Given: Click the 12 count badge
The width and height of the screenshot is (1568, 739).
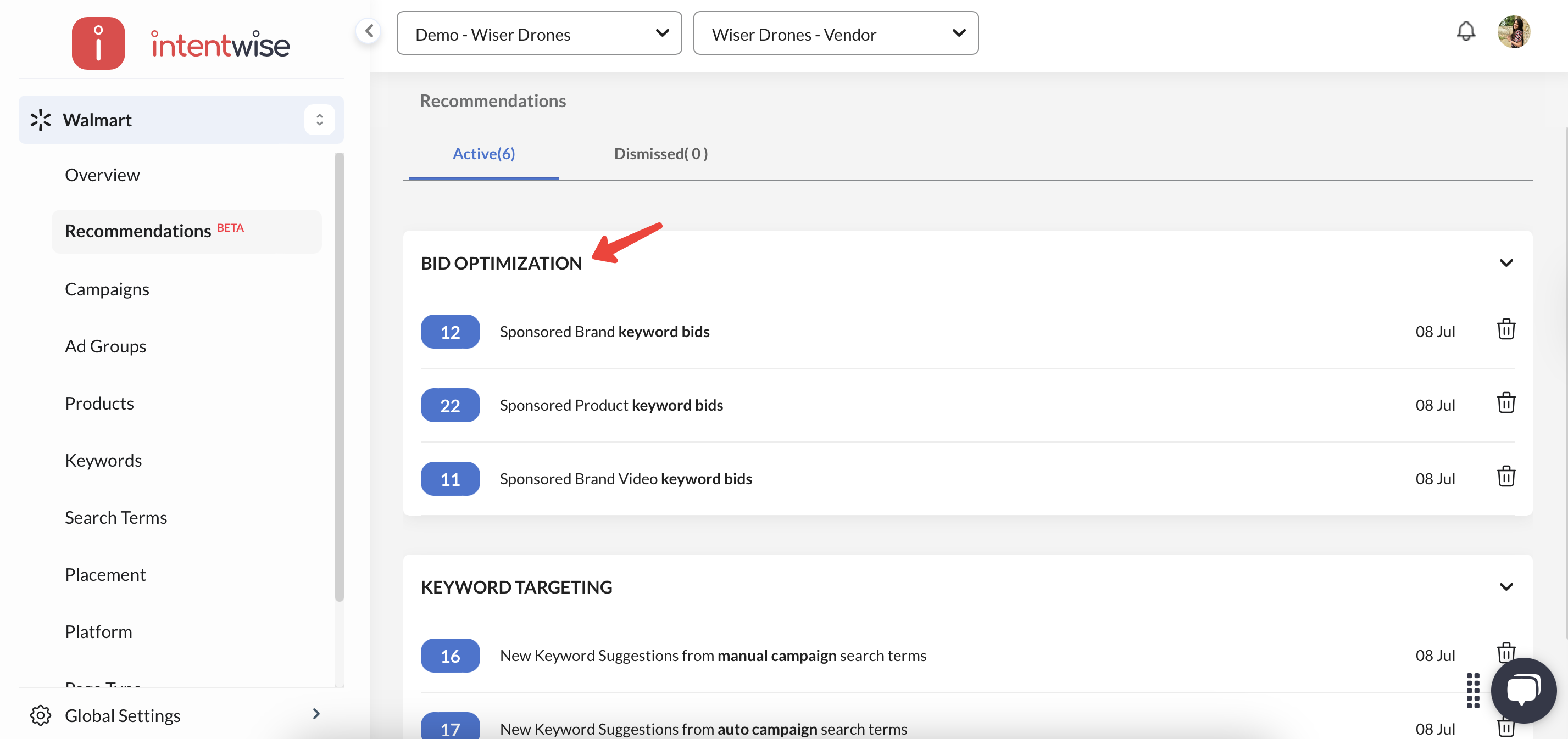Looking at the screenshot, I should coord(450,332).
